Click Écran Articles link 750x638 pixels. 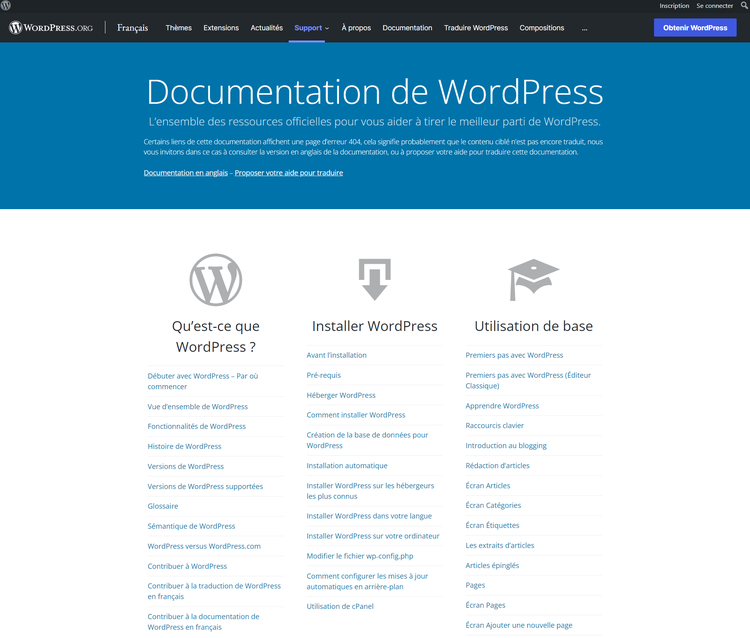point(488,485)
